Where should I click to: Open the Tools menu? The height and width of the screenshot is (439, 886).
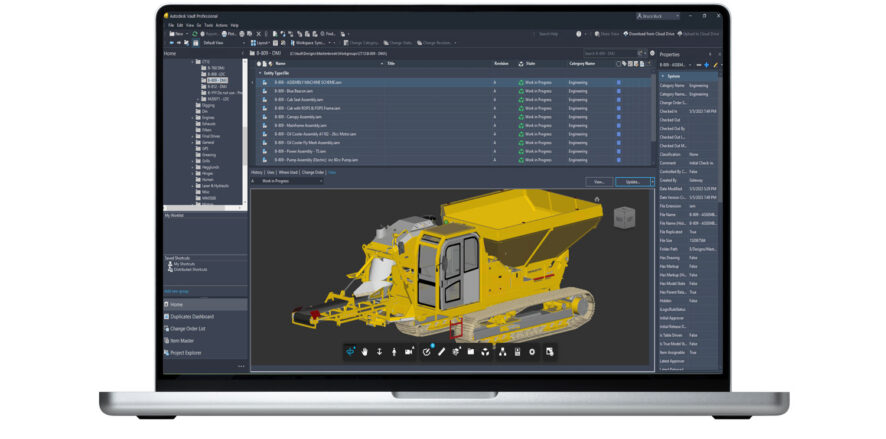(209, 25)
